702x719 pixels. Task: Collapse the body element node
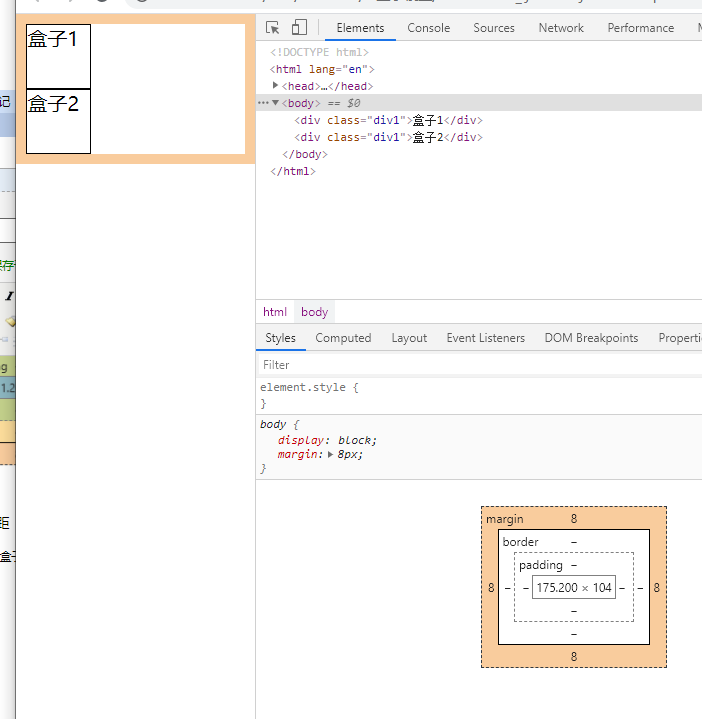[x=276, y=103]
